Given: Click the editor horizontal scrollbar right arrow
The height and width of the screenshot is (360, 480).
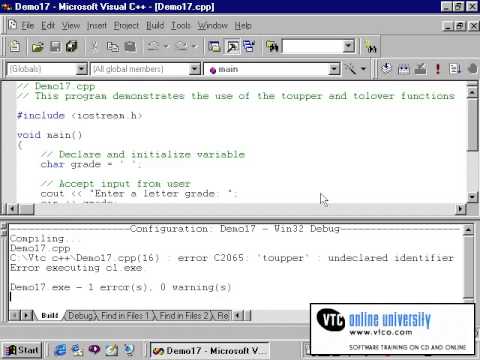Looking at the screenshot, I should [x=460, y=209].
